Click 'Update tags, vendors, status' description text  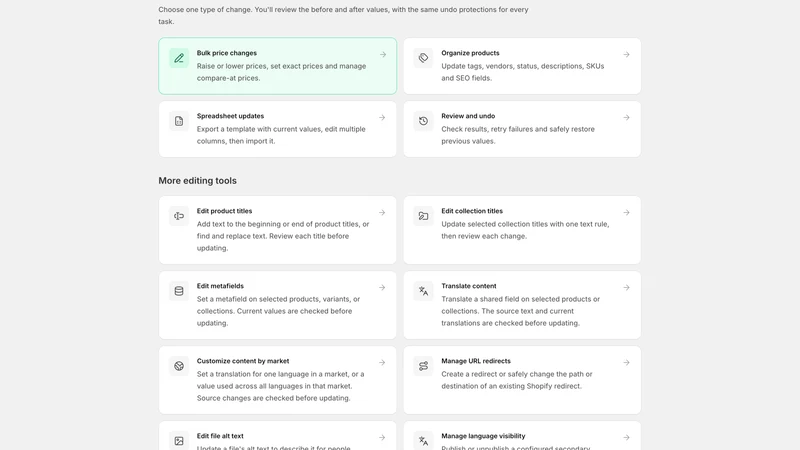coord(522,72)
